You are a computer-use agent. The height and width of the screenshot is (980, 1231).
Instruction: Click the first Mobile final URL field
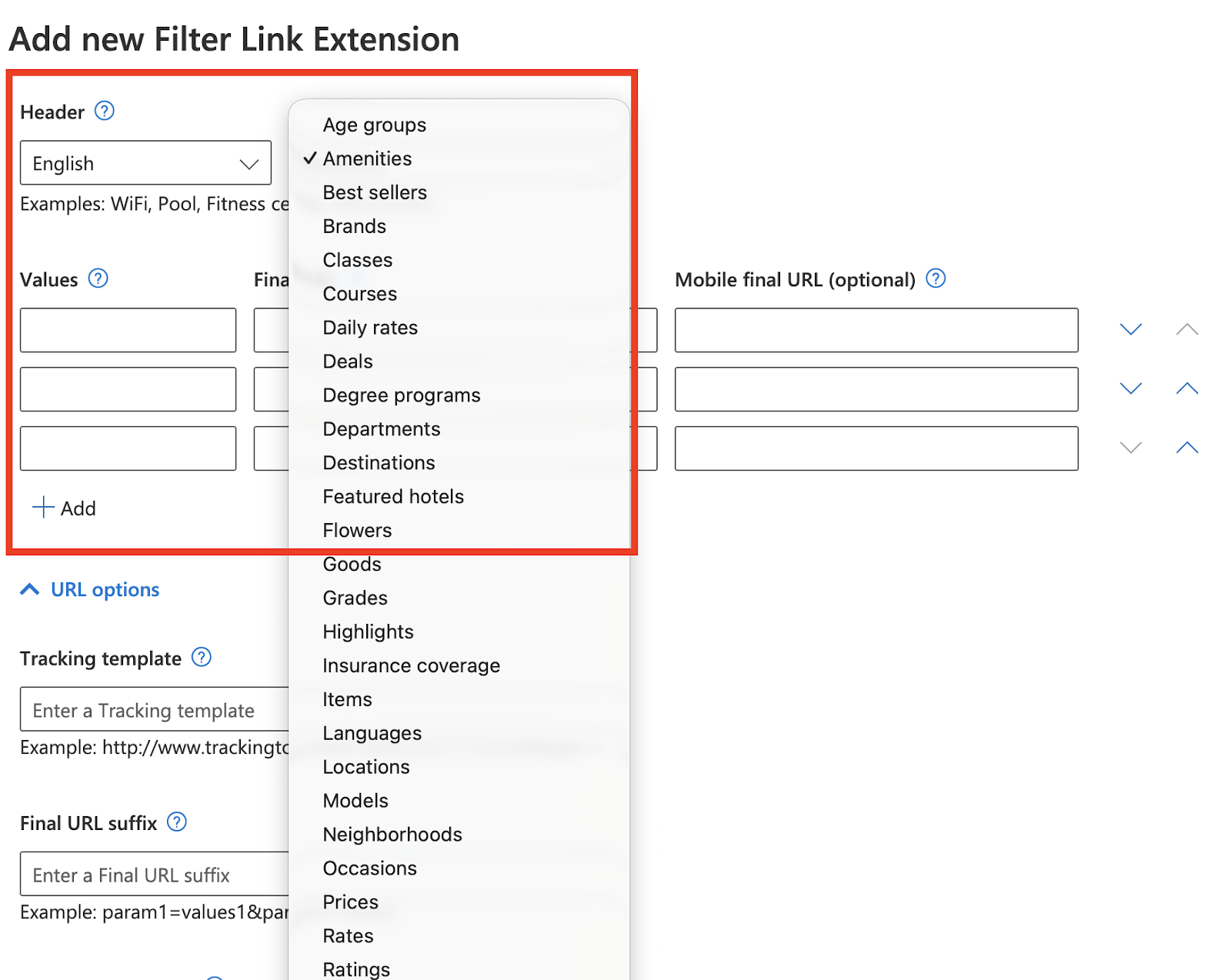(x=876, y=330)
